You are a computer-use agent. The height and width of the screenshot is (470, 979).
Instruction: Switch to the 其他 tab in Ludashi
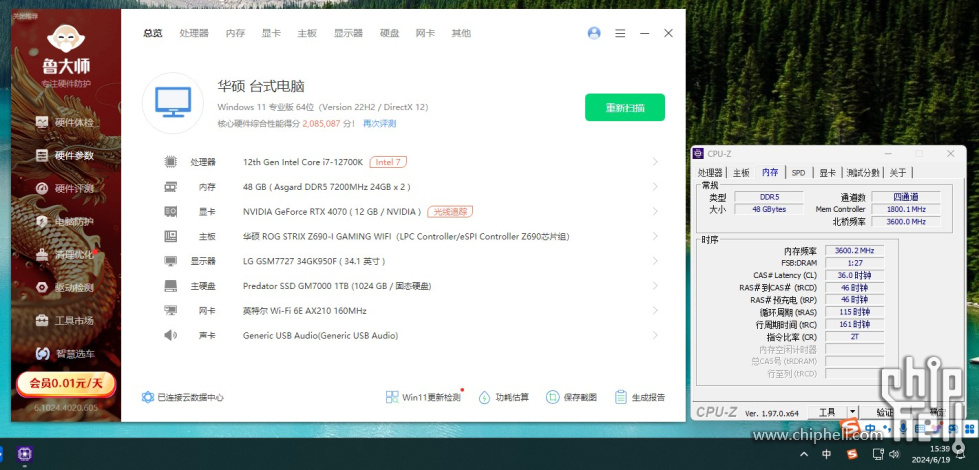(461, 33)
